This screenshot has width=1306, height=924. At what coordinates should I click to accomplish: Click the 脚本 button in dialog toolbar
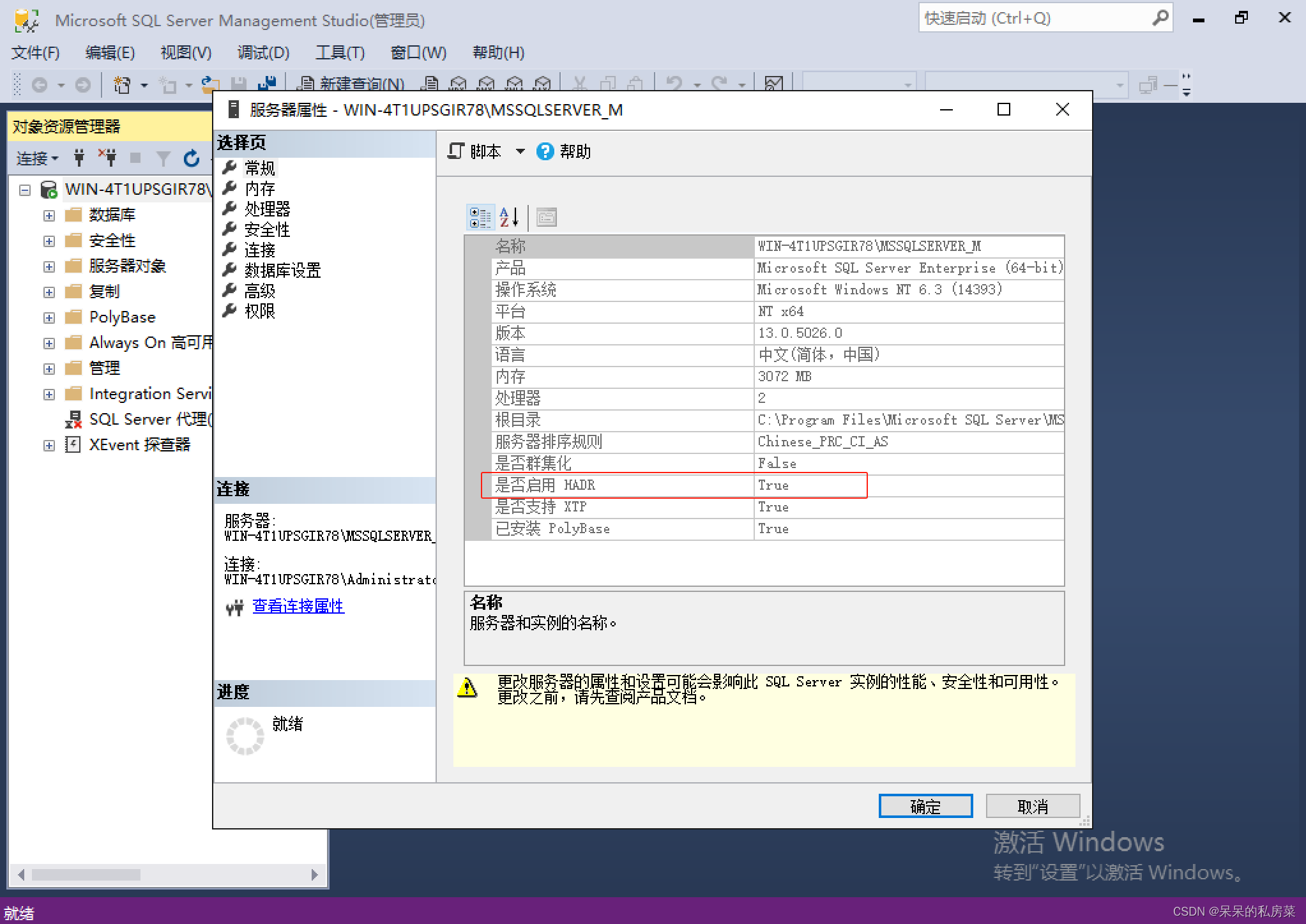coord(475,151)
